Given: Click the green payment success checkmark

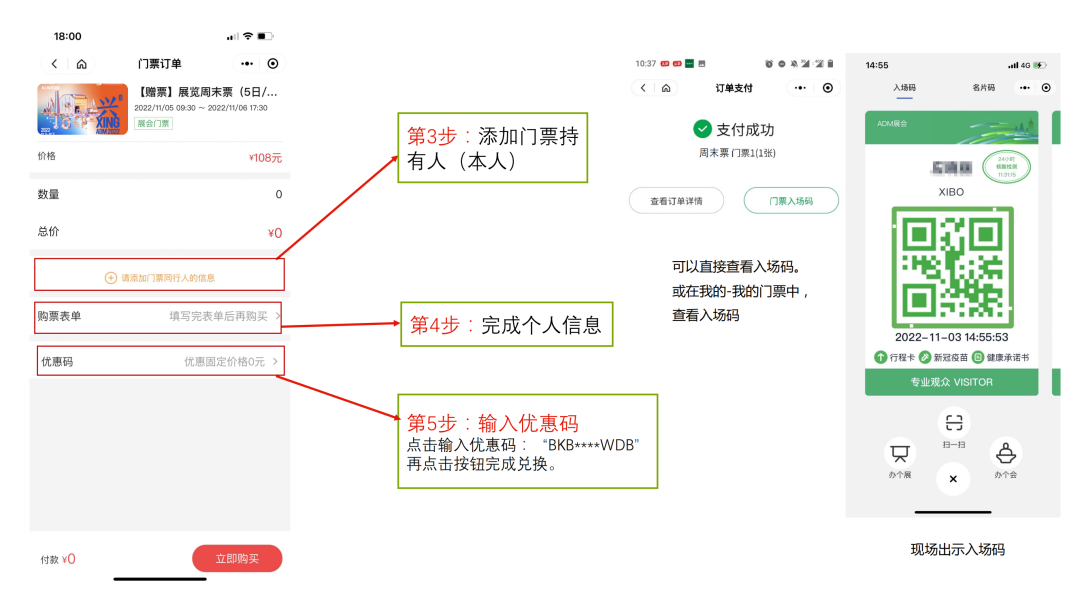Looking at the screenshot, I should tap(702, 129).
